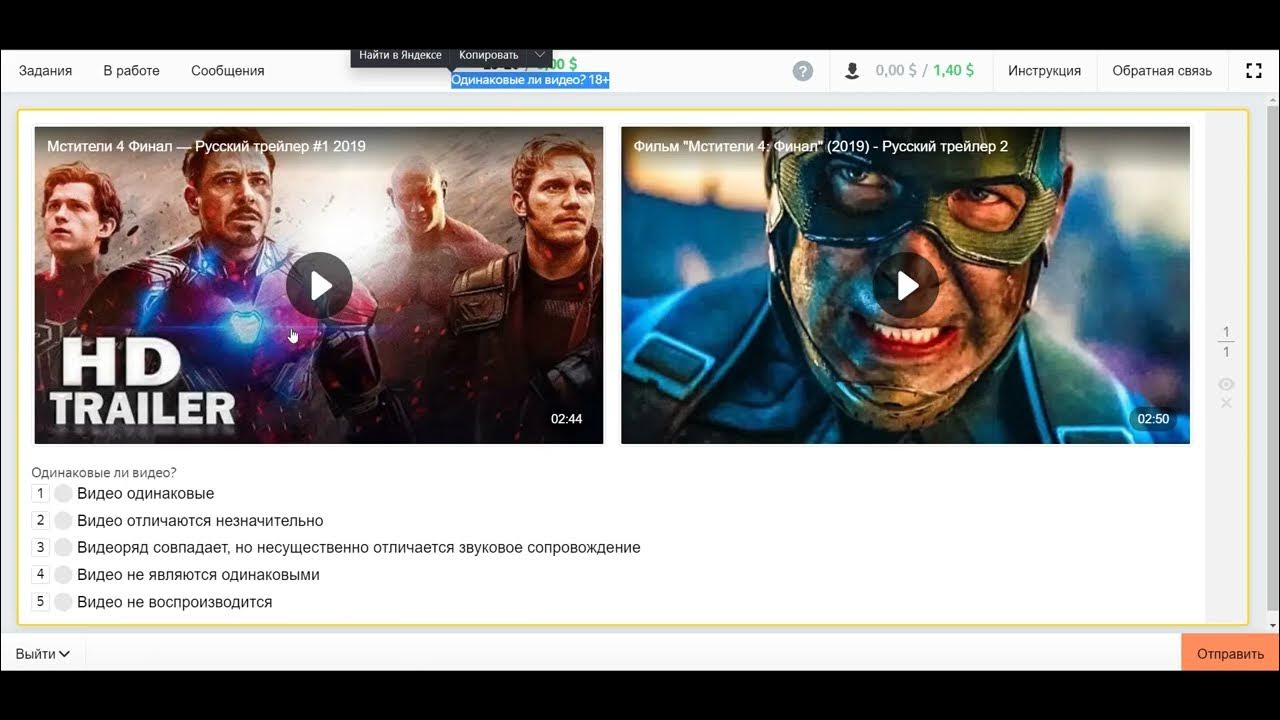1280x720 pixels.
Task: Click hotkey box "1" beside first option
Action: (x=40, y=493)
